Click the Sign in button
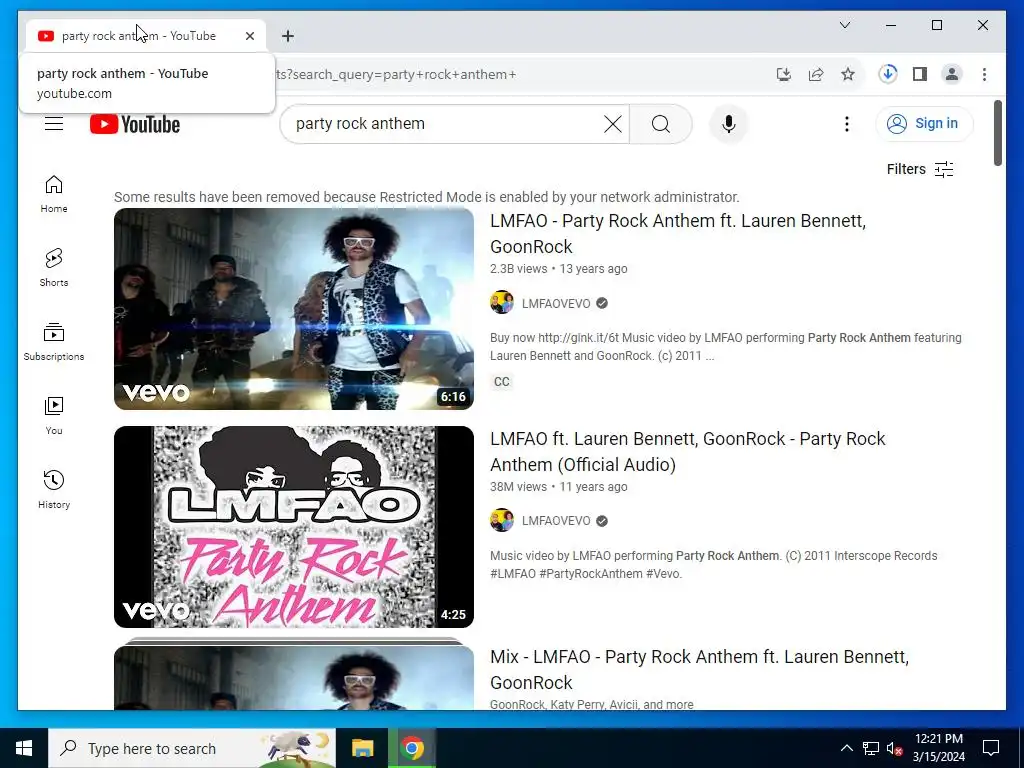Image resolution: width=1024 pixels, height=768 pixels. 924,123
